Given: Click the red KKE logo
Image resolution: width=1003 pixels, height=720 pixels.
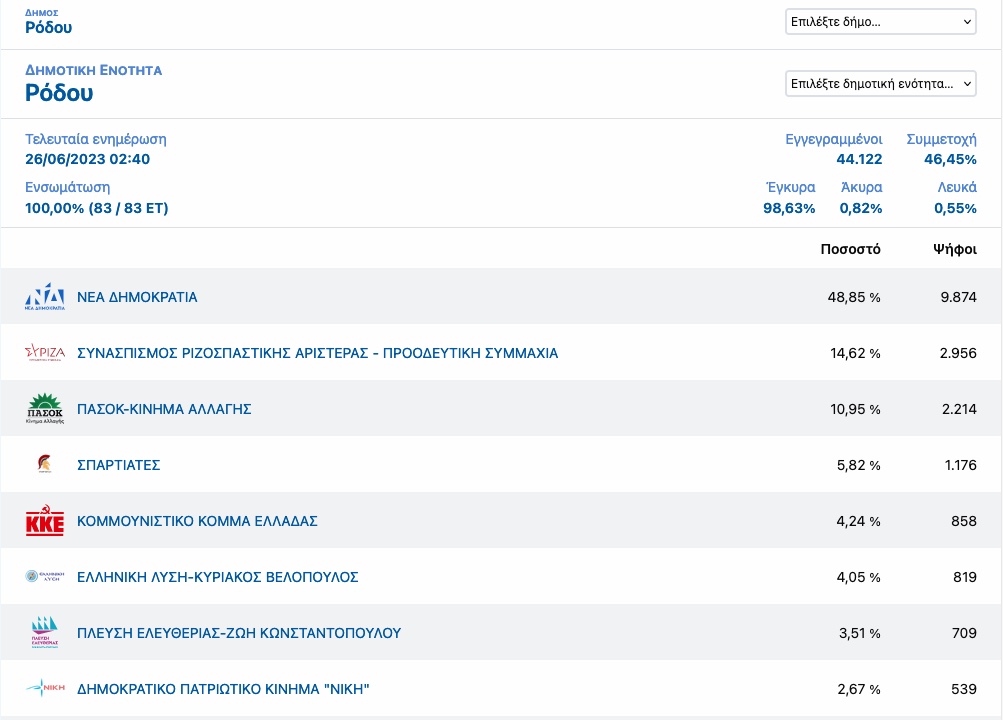Looking at the screenshot, I should pyautogui.click(x=45, y=520).
